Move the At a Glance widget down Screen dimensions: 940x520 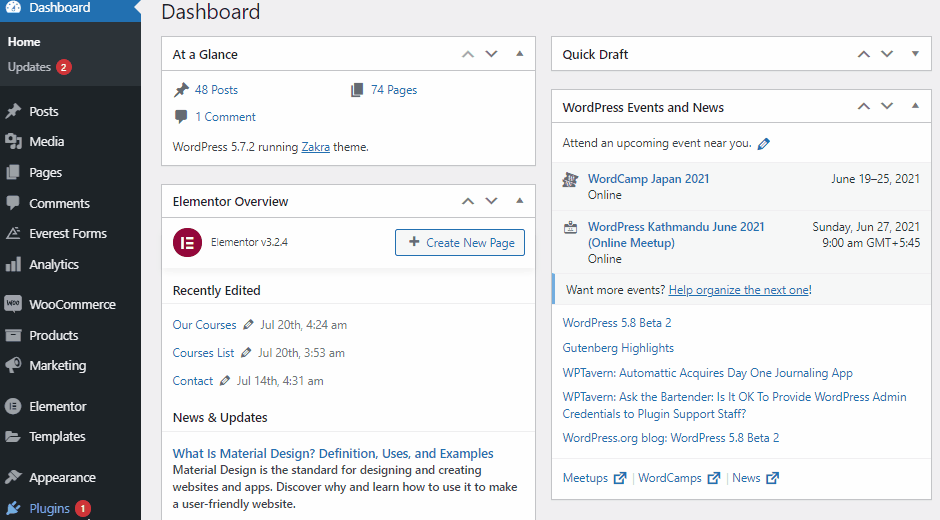point(491,54)
